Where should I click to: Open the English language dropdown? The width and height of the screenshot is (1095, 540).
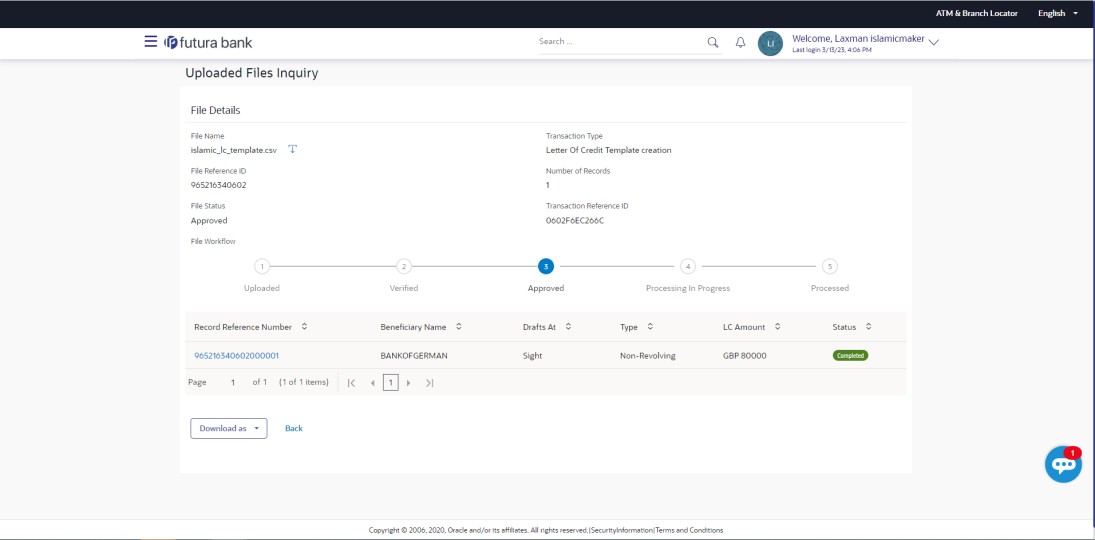(1057, 13)
